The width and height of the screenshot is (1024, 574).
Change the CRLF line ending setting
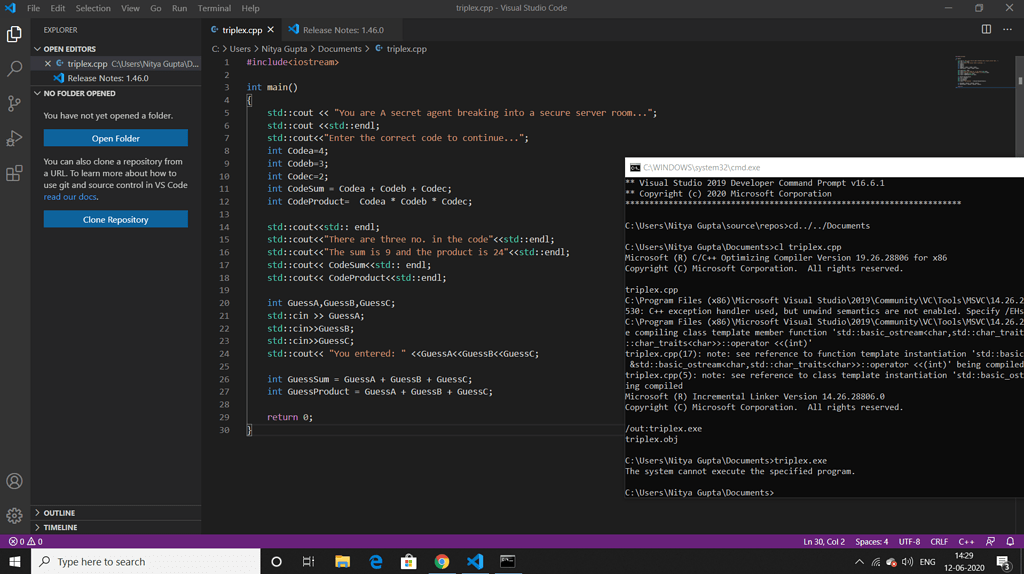pos(938,542)
